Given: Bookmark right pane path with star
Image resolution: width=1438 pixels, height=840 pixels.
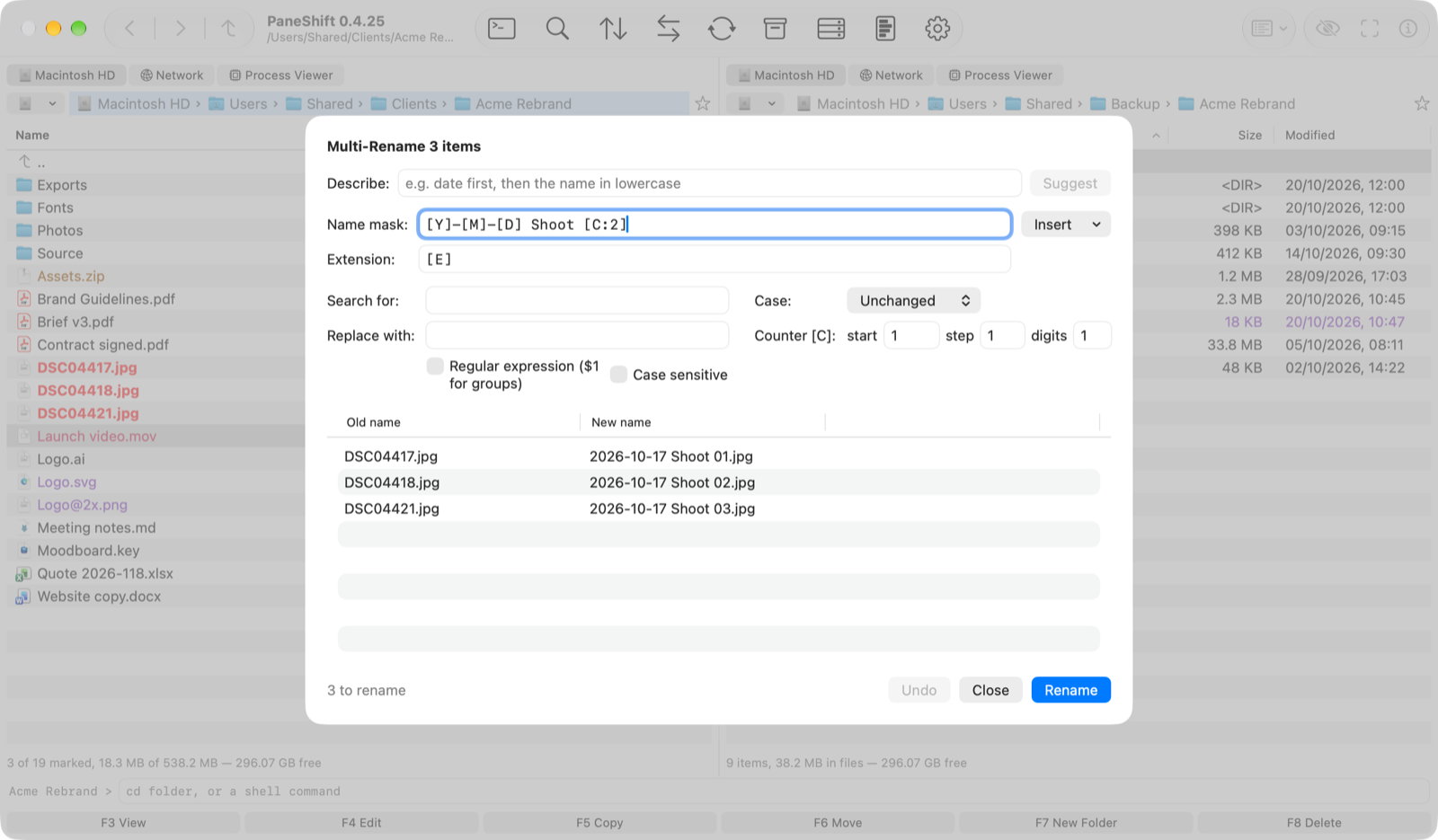Looking at the screenshot, I should pyautogui.click(x=1422, y=104).
